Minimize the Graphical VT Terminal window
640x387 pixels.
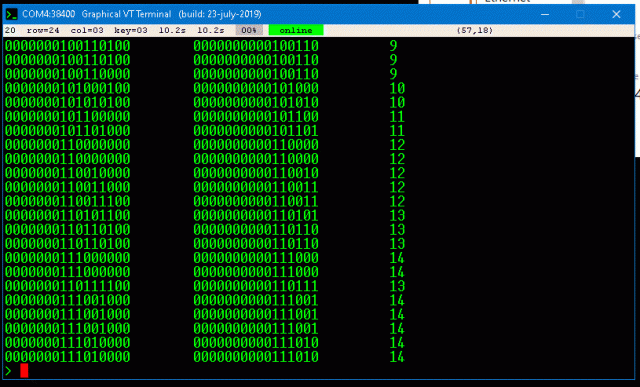[x=544, y=14]
